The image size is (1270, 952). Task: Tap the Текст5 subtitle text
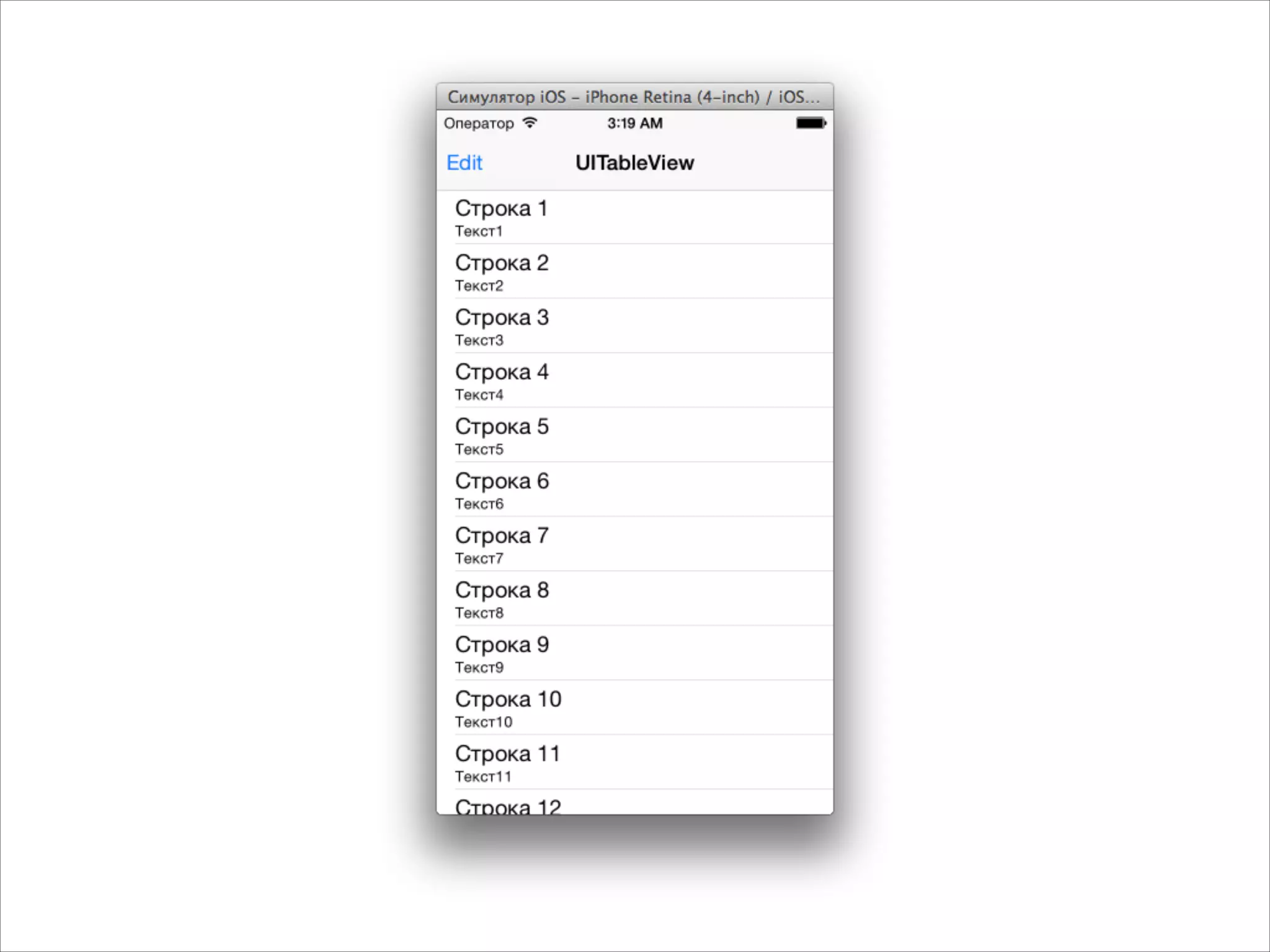(x=479, y=449)
